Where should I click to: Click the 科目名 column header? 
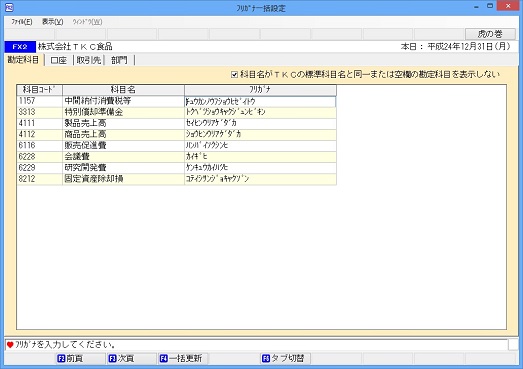pyautogui.click(x=123, y=90)
